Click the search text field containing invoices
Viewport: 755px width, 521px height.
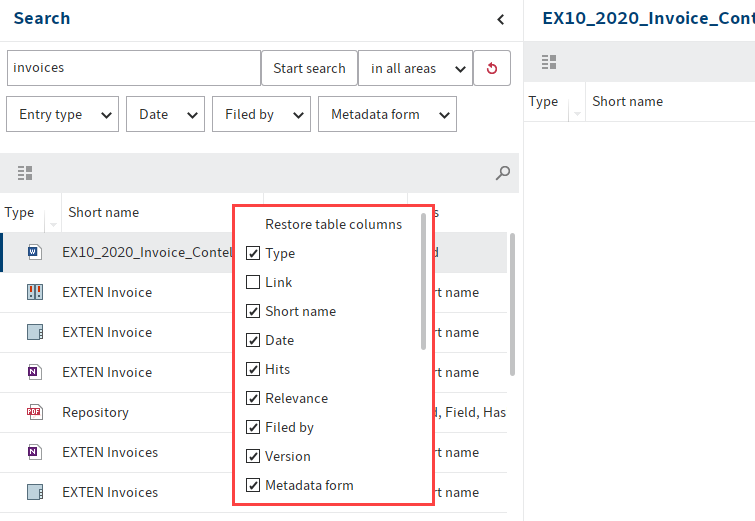[133, 68]
